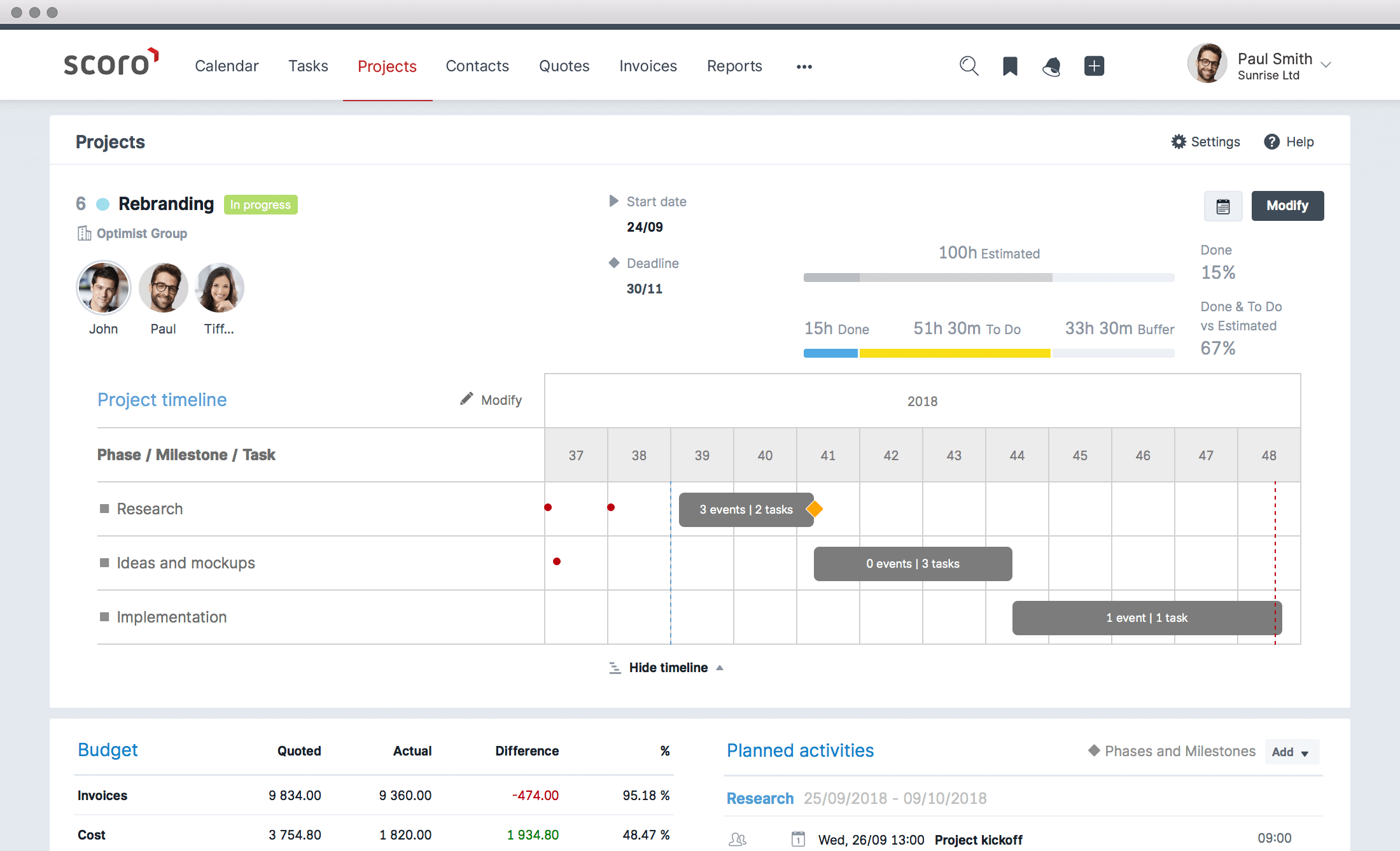Click the Settings gear icon
The image size is (1400, 851).
click(x=1179, y=142)
